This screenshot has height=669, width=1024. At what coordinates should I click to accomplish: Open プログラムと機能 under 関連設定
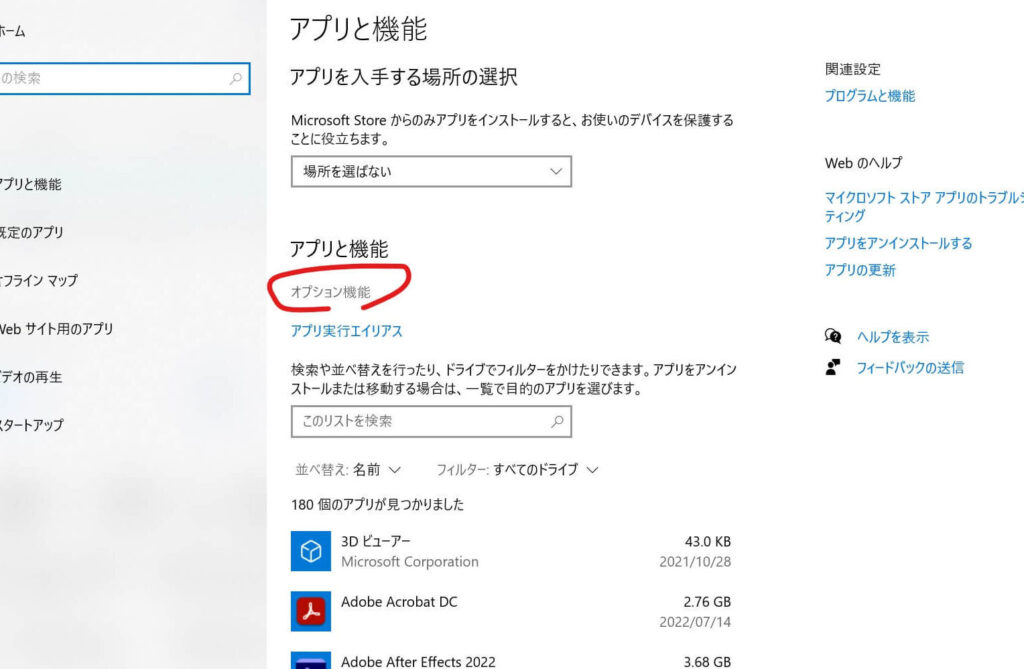point(869,96)
